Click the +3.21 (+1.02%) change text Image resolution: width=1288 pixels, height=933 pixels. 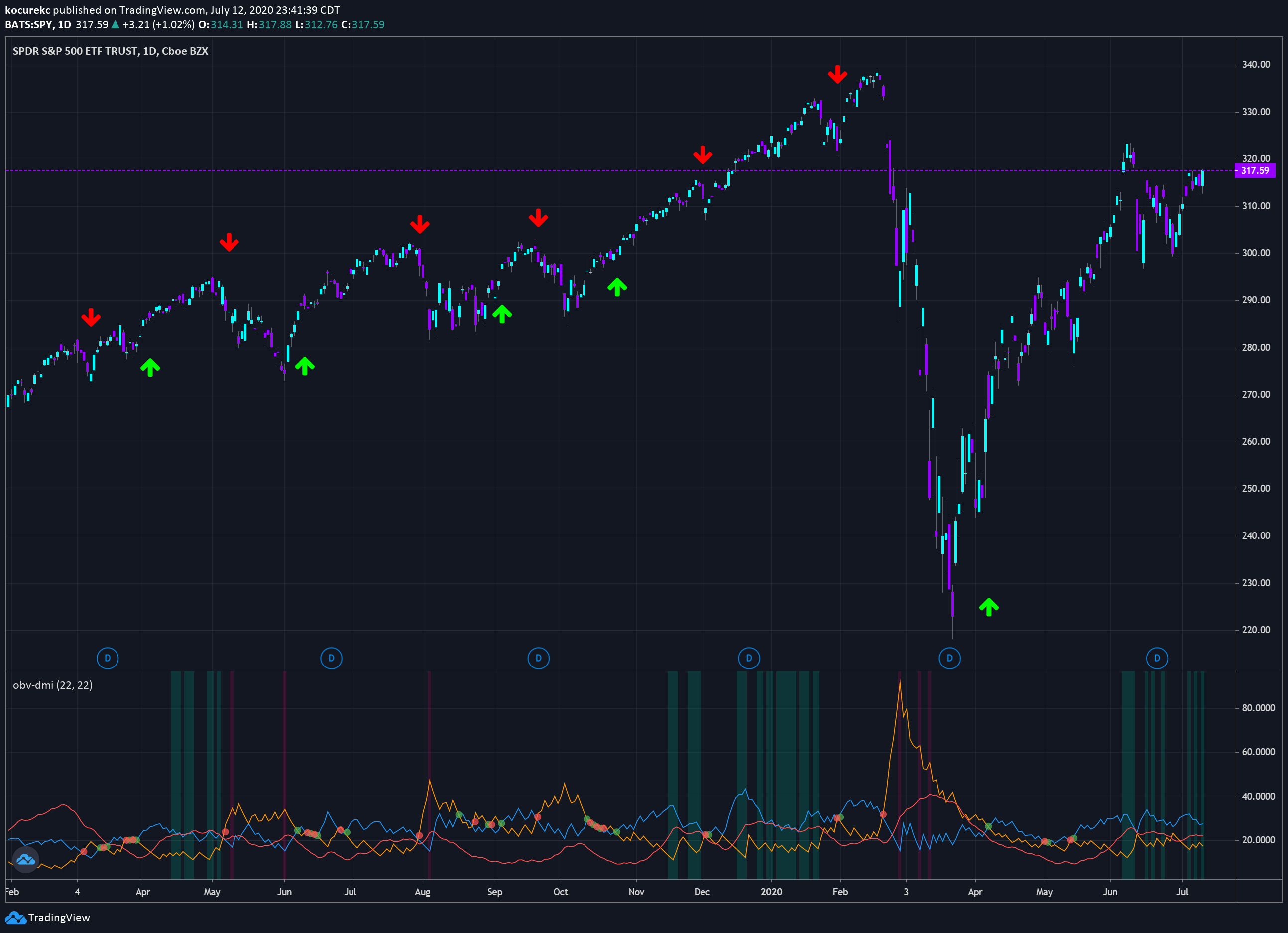coord(158,24)
